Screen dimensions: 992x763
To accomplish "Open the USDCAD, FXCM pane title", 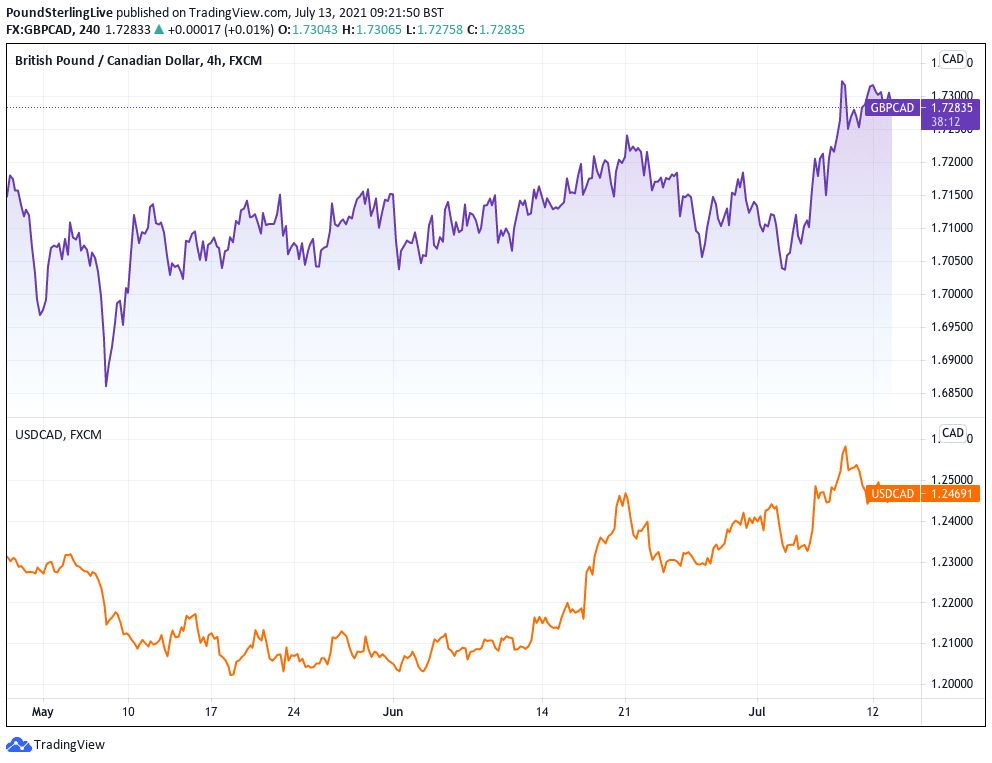I will [58, 434].
